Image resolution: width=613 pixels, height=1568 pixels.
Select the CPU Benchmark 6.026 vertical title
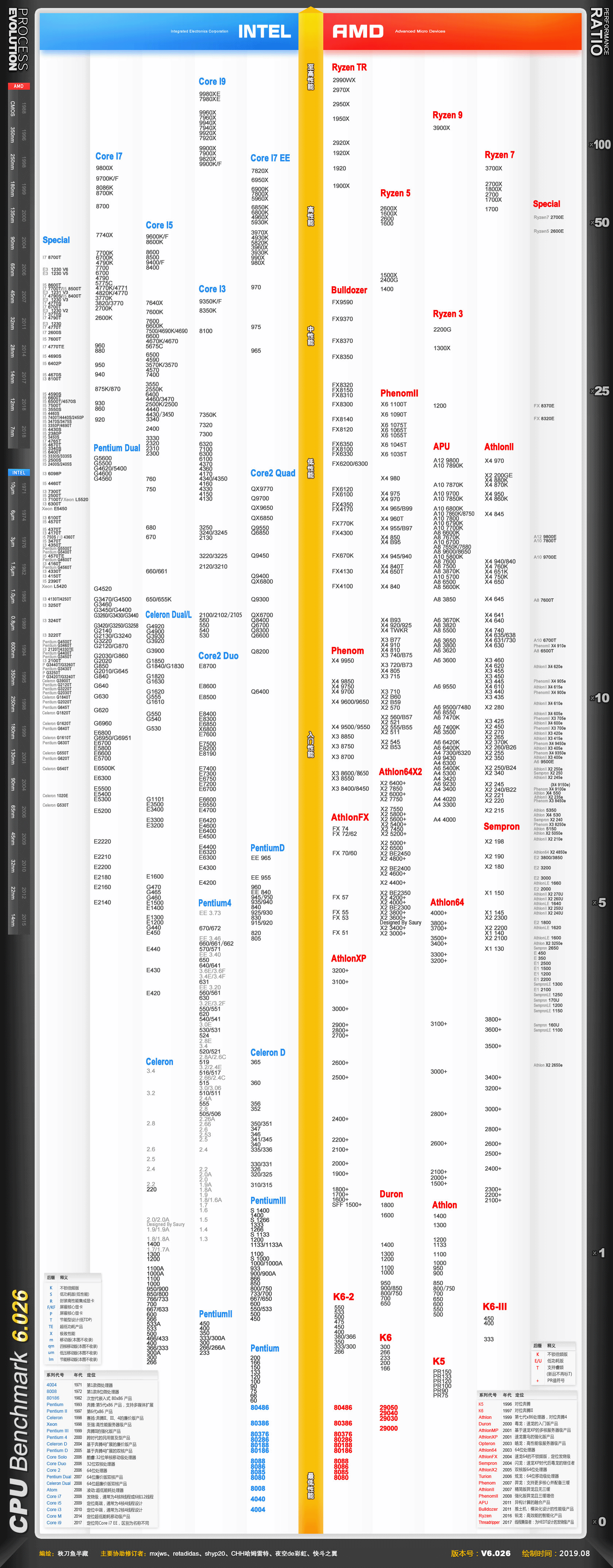tap(19, 1410)
